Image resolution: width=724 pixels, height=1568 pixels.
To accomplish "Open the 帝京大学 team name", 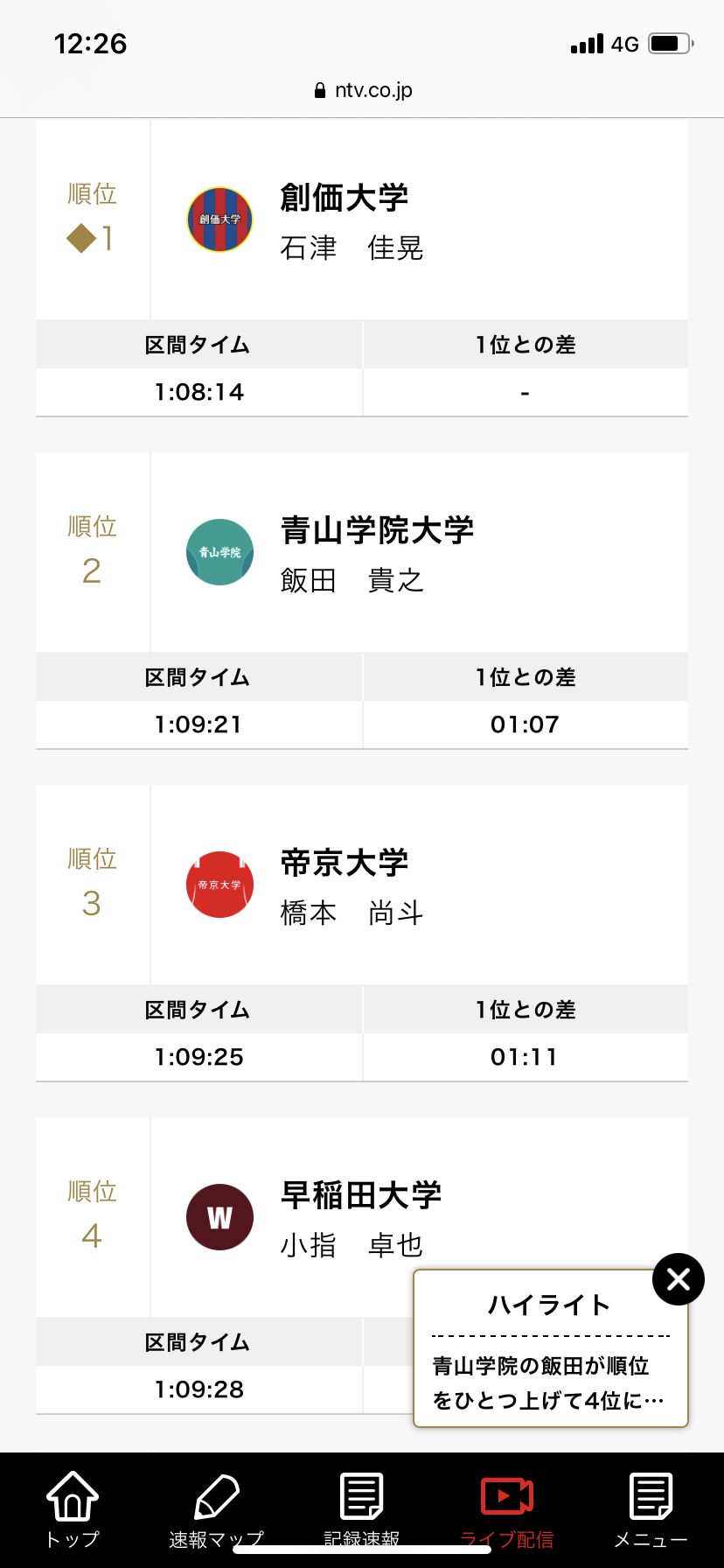I will tap(345, 863).
